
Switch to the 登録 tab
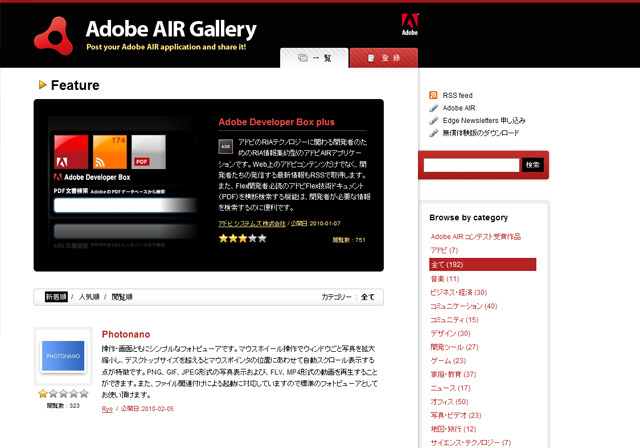pos(384,58)
